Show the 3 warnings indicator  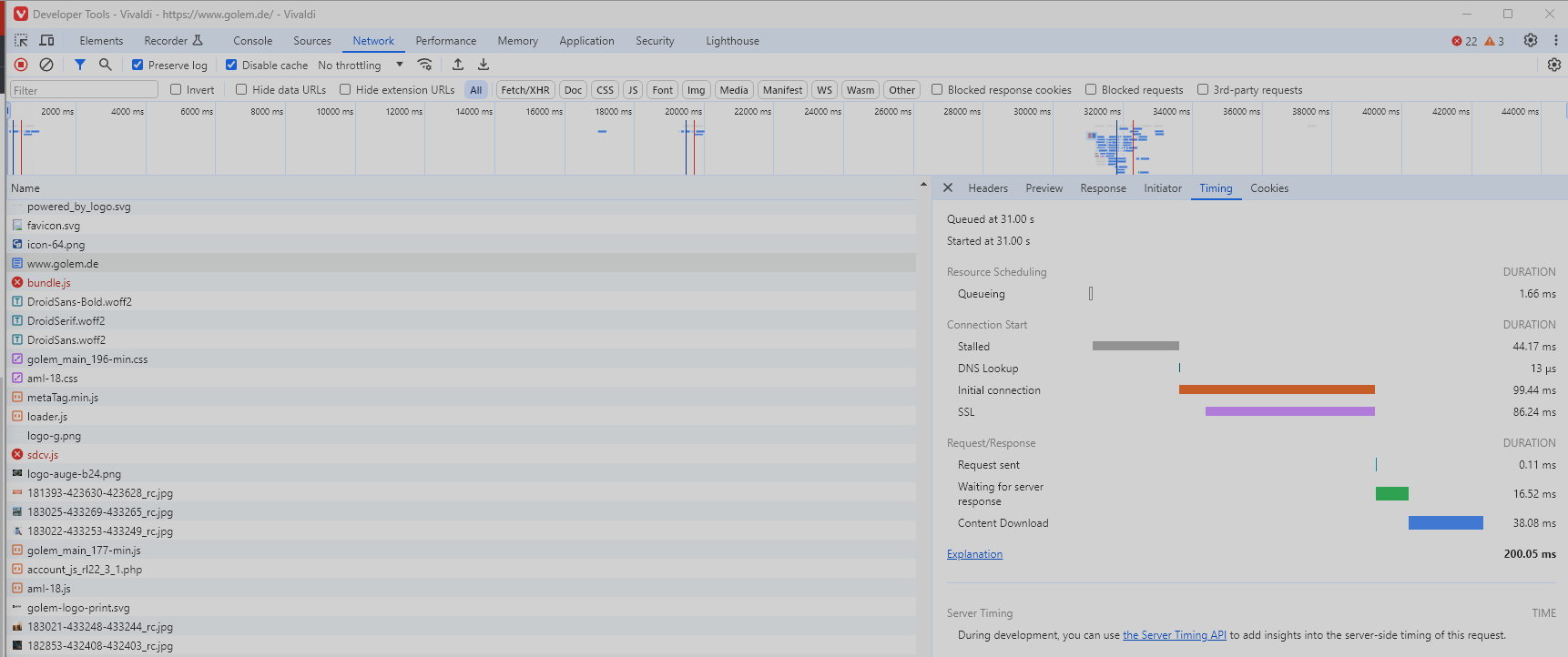coord(1494,41)
